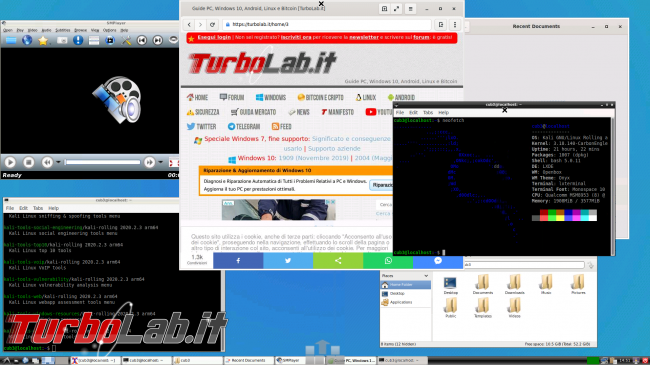Fast forward using SMPlayer forward button
The width and height of the screenshot is (650, 365).
point(149,162)
